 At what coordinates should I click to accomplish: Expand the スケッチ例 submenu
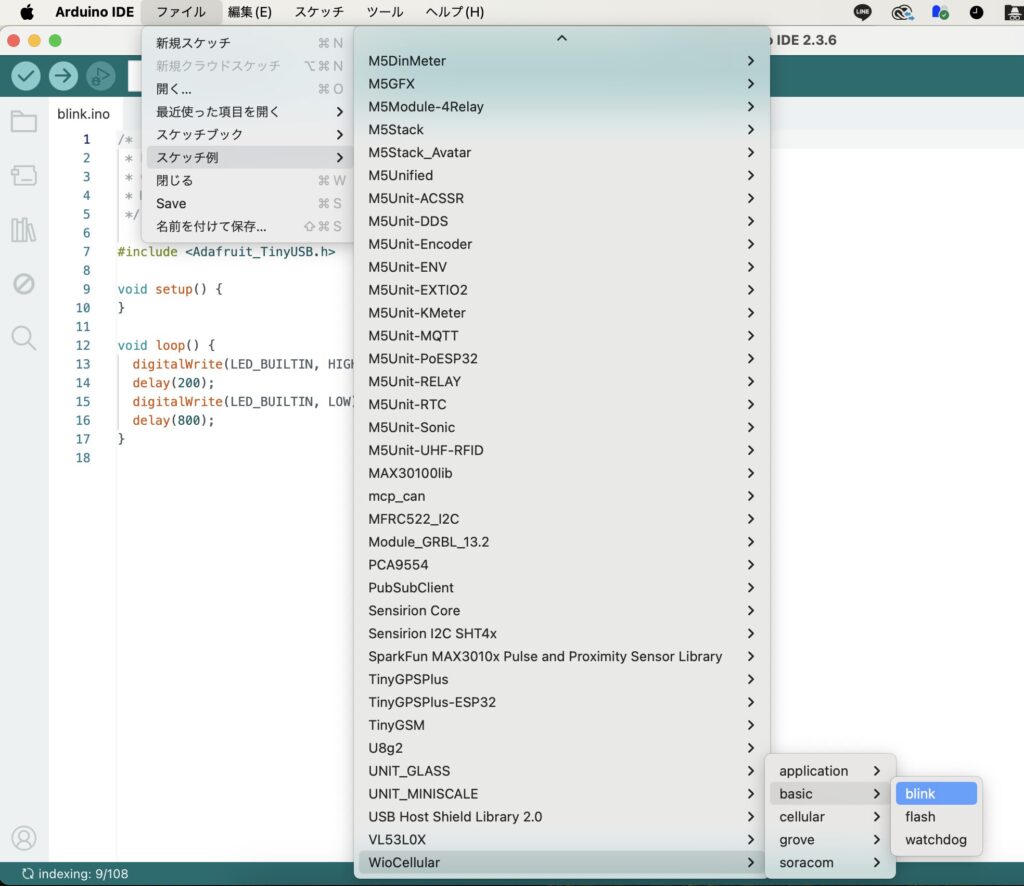pos(249,157)
